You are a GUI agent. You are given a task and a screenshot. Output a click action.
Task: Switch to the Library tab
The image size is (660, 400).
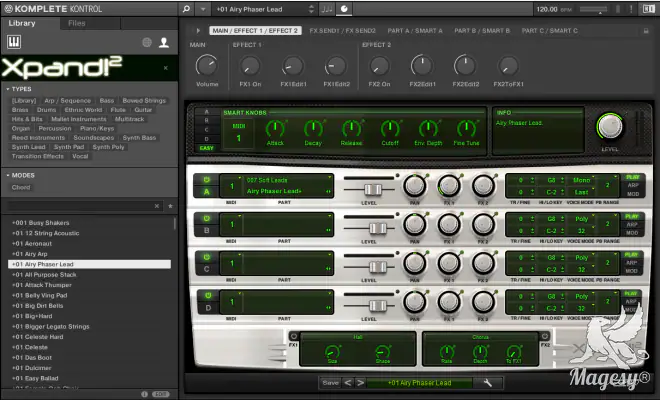pos(22,23)
